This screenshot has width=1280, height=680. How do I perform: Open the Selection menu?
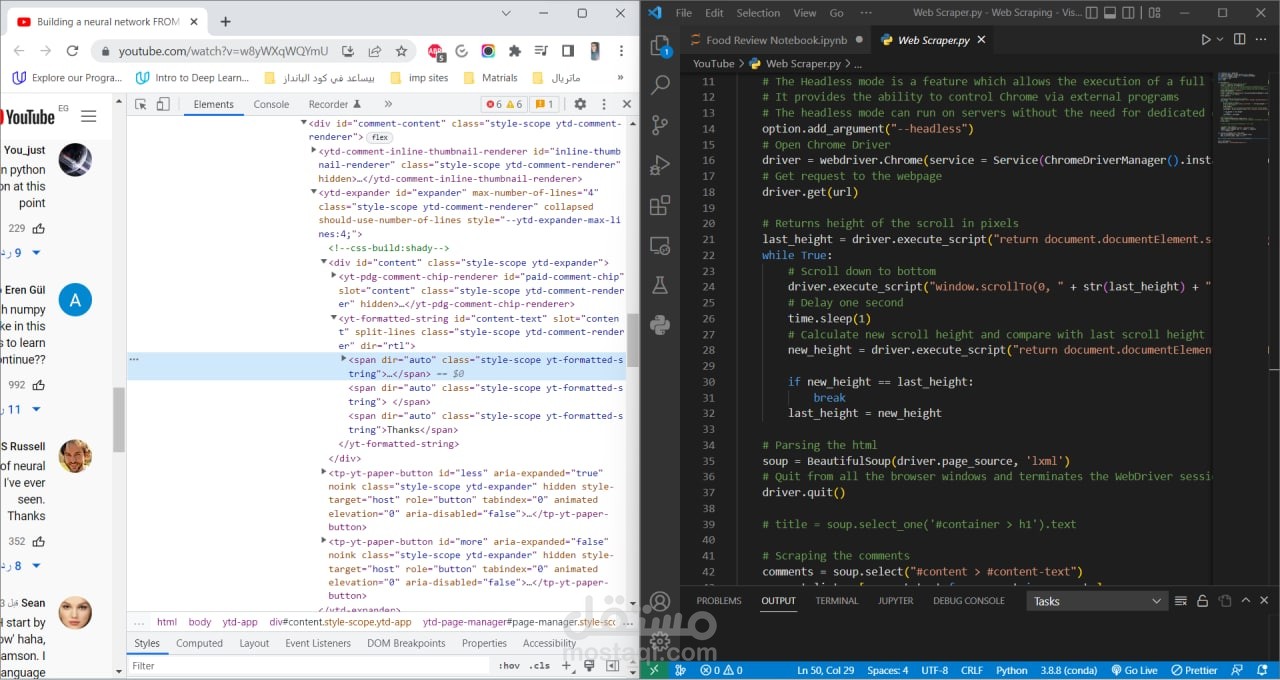(x=758, y=13)
